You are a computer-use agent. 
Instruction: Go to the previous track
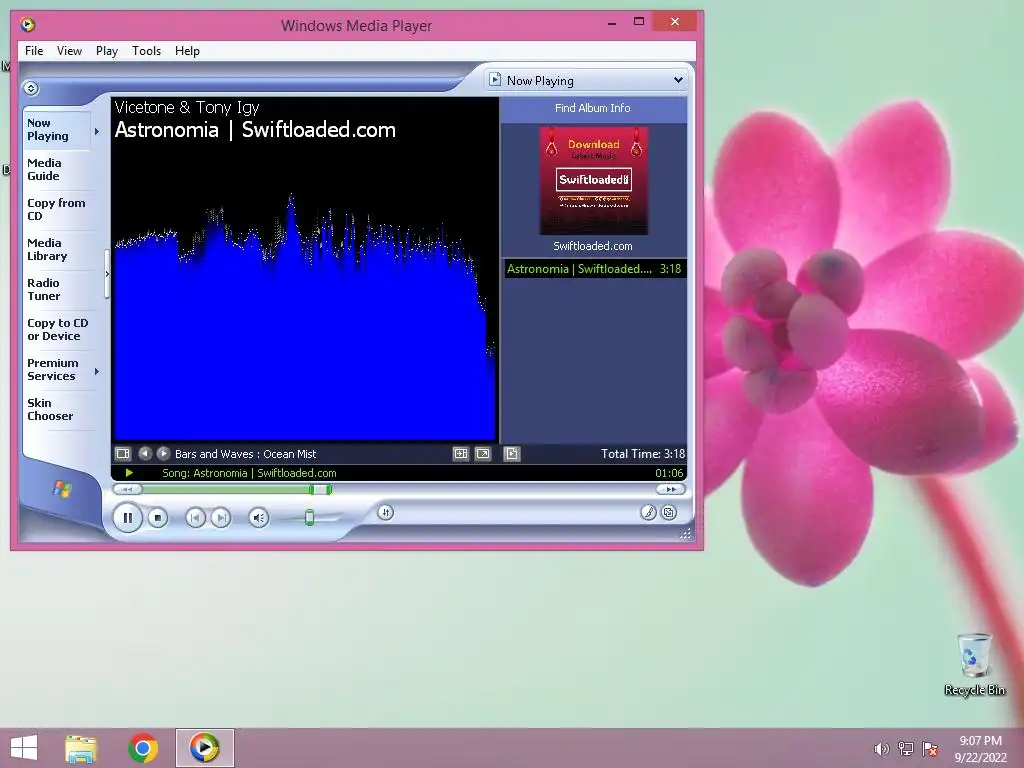(x=195, y=518)
